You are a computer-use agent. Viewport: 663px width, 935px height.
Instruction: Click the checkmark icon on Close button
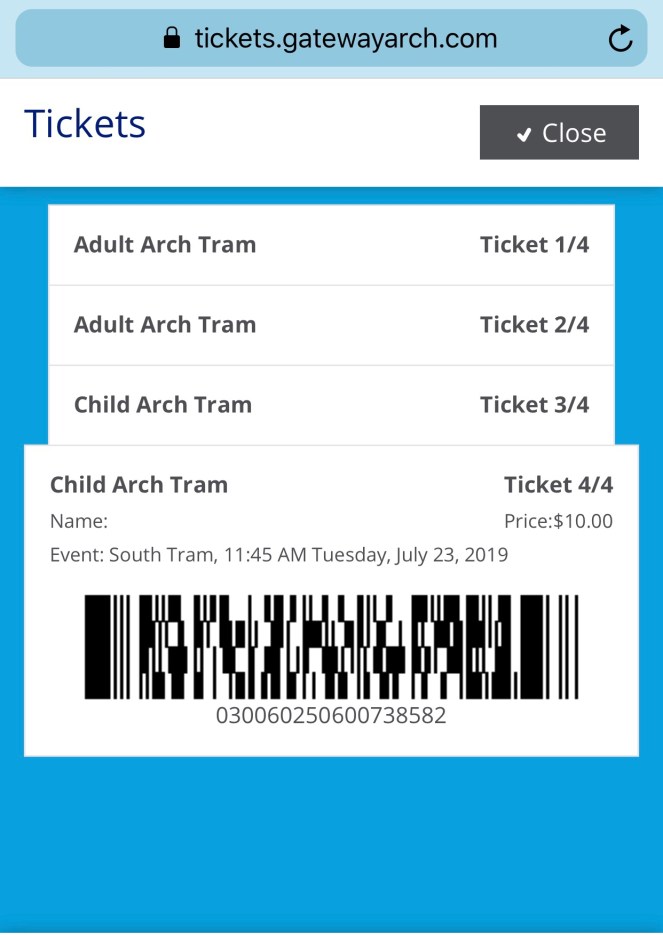[x=523, y=134]
